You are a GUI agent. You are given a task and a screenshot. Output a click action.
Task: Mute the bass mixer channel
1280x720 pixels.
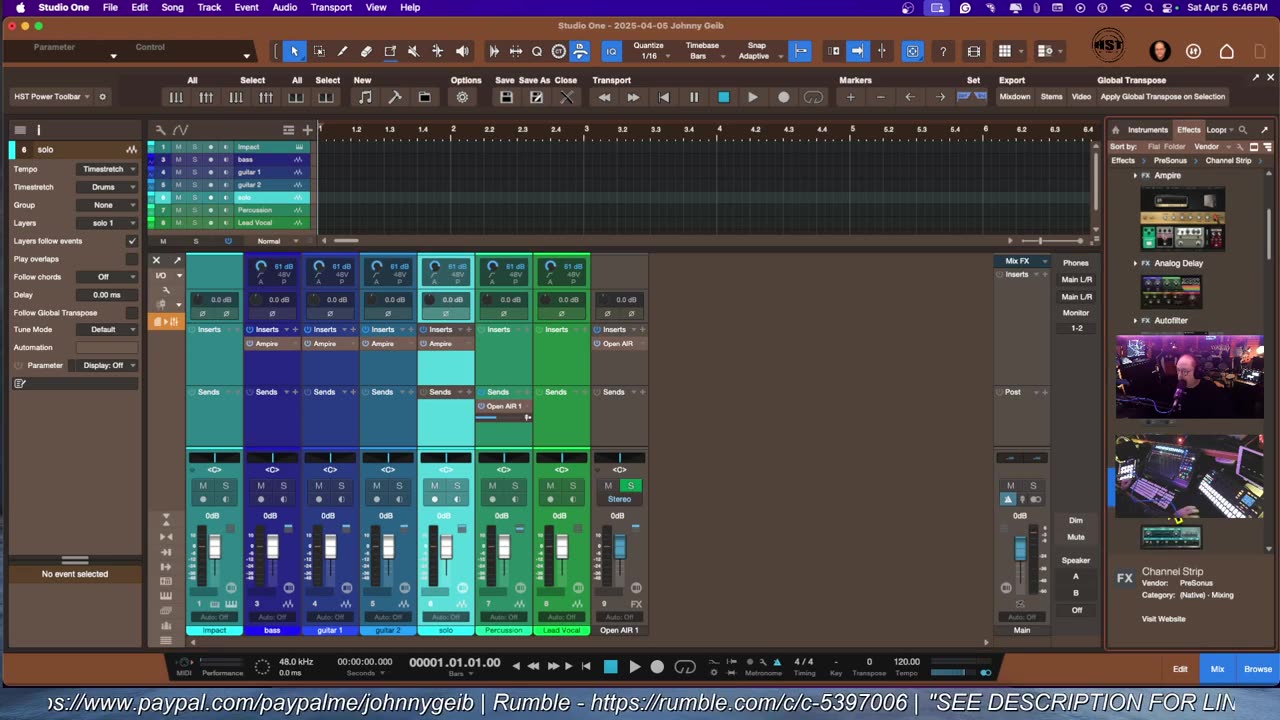click(x=261, y=486)
